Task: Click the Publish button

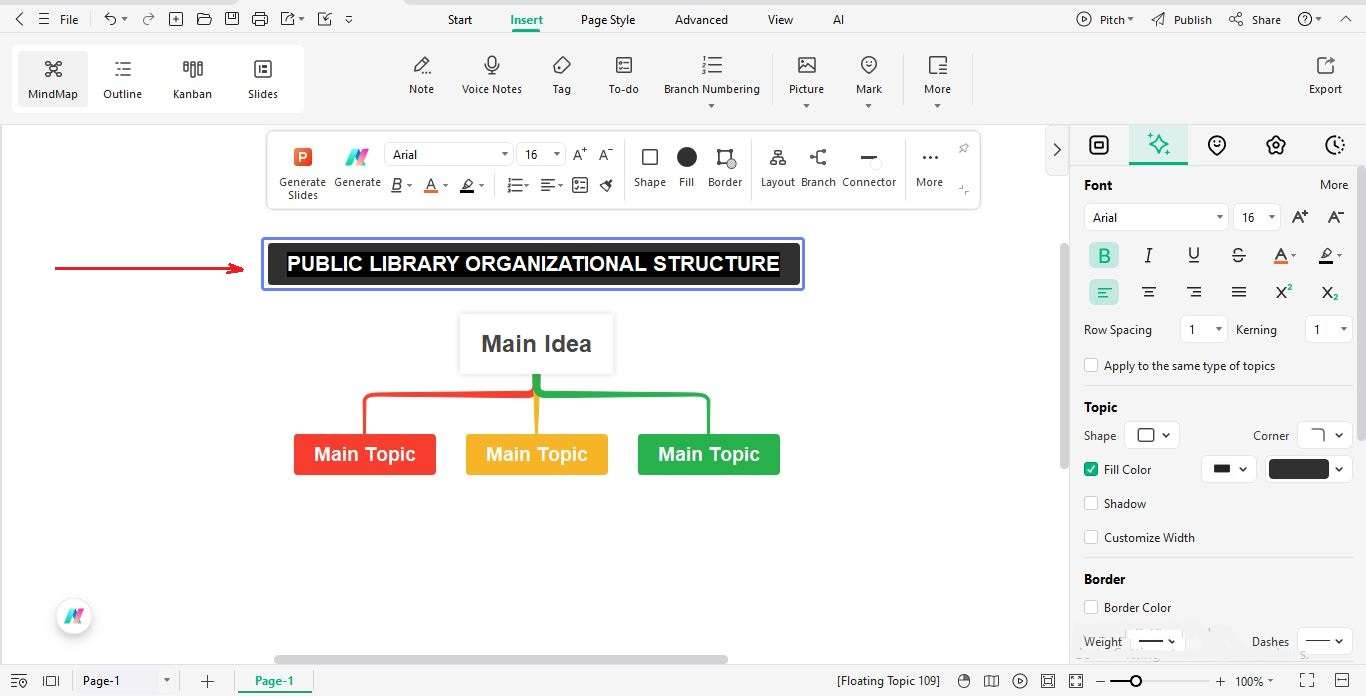Action: tap(1191, 19)
